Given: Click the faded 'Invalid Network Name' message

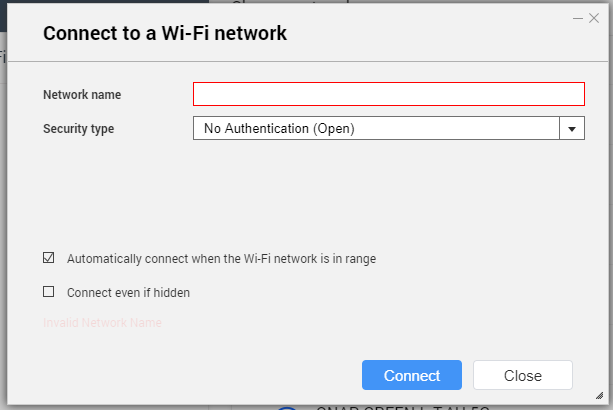Looking at the screenshot, I should coord(102,323).
